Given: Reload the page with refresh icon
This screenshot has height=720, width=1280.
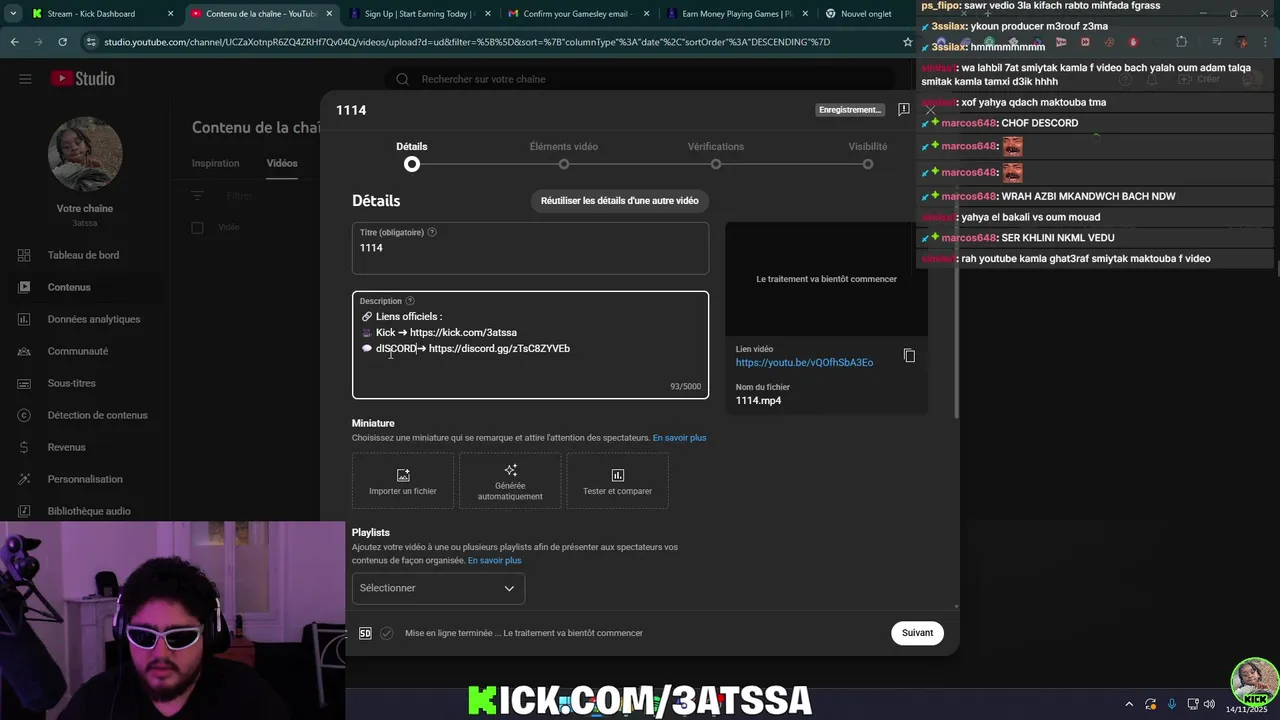Looking at the screenshot, I should pyautogui.click(x=62, y=42).
